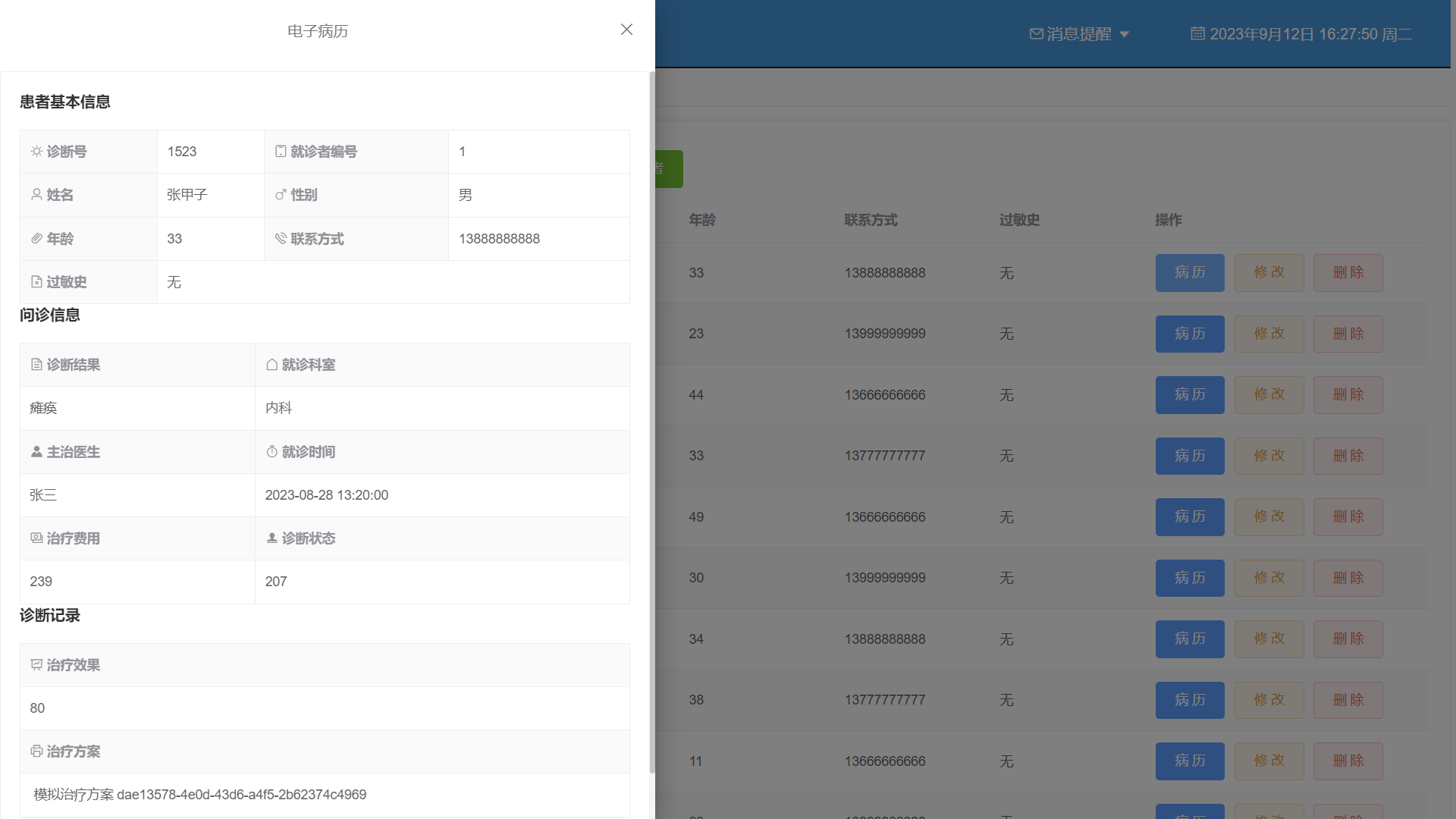The width and height of the screenshot is (1456, 819).
Task: Click the department value 内科
Action: click(x=278, y=408)
